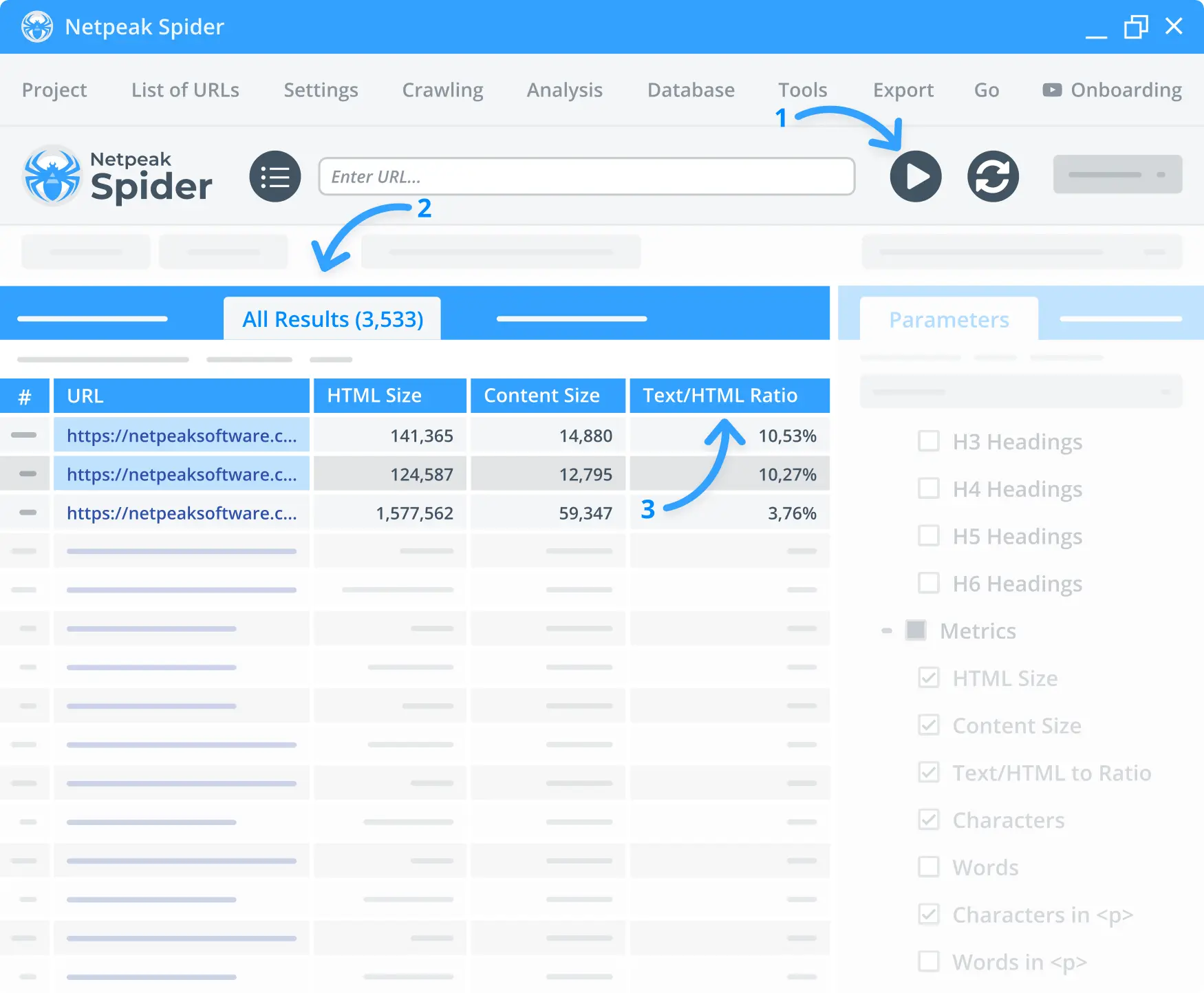The image size is (1204, 993).
Task: Uncheck the Characters parameter
Action: pos(929,820)
